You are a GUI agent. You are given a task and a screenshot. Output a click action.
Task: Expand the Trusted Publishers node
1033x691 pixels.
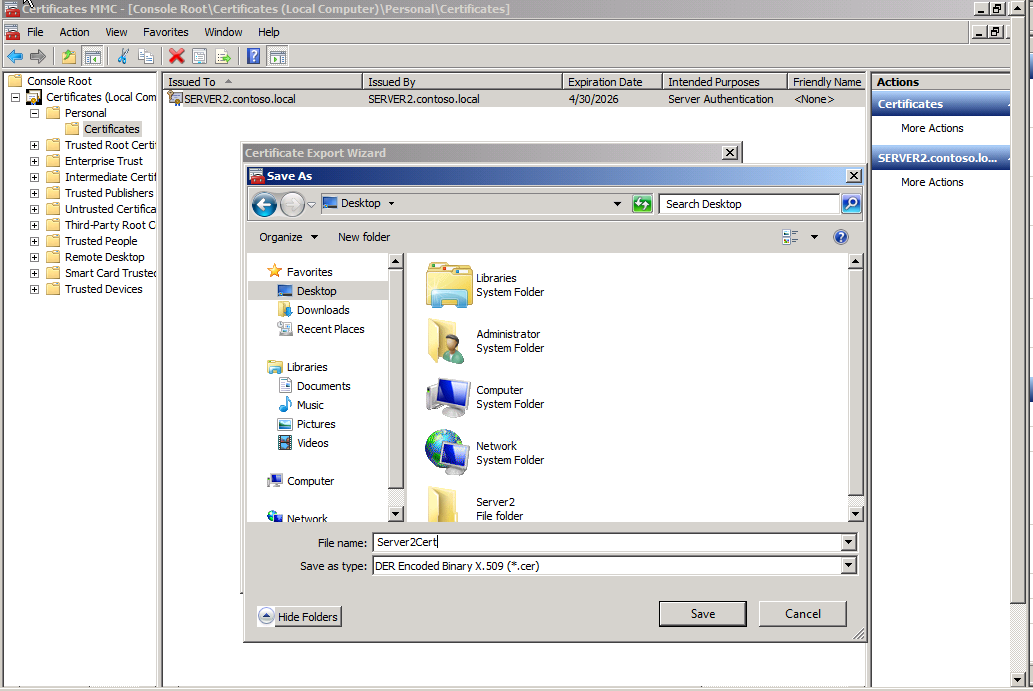pos(34,193)
